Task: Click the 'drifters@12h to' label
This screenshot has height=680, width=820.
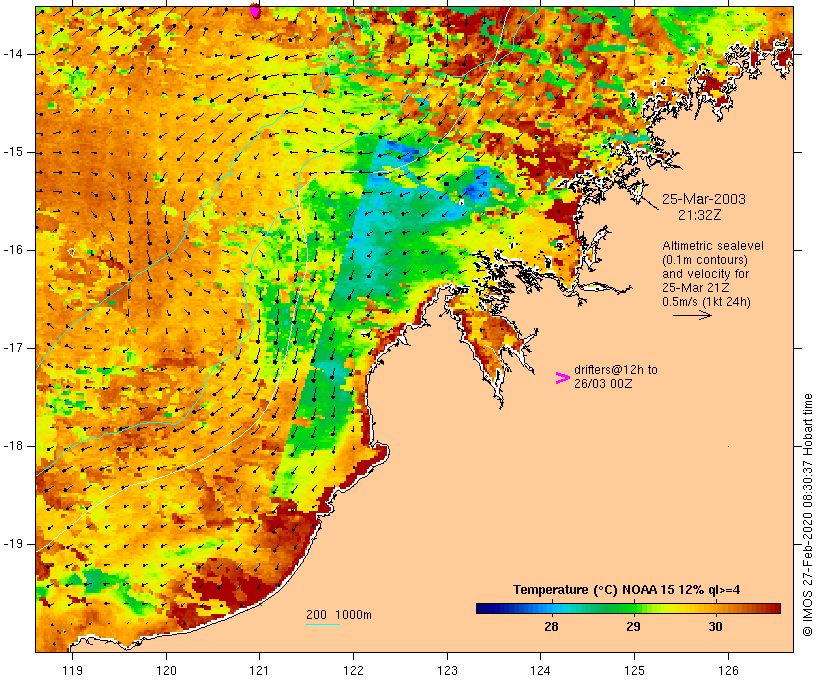Action: coord(616,369)
